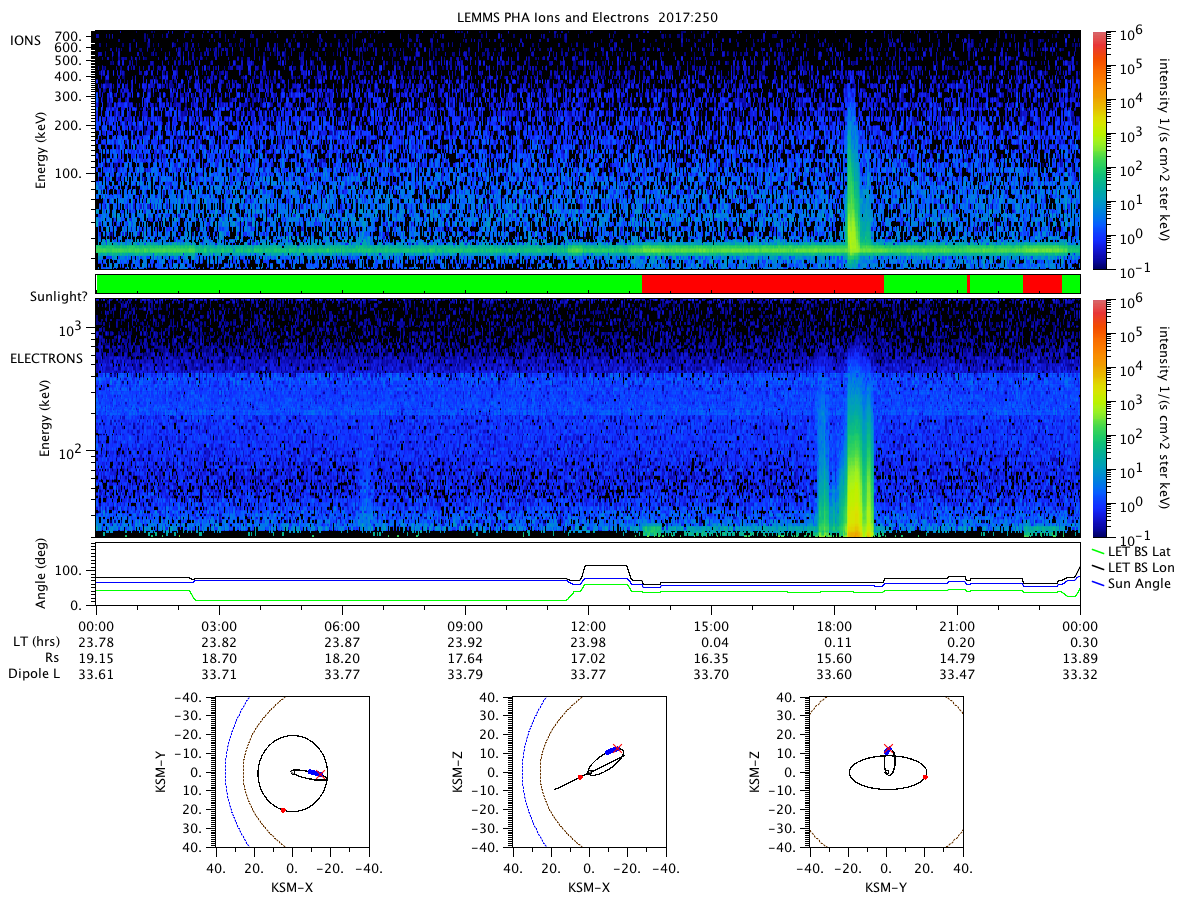
Task: Click the 18:00 time axis label
Action: pyautogui.click(x=834, y=625)
